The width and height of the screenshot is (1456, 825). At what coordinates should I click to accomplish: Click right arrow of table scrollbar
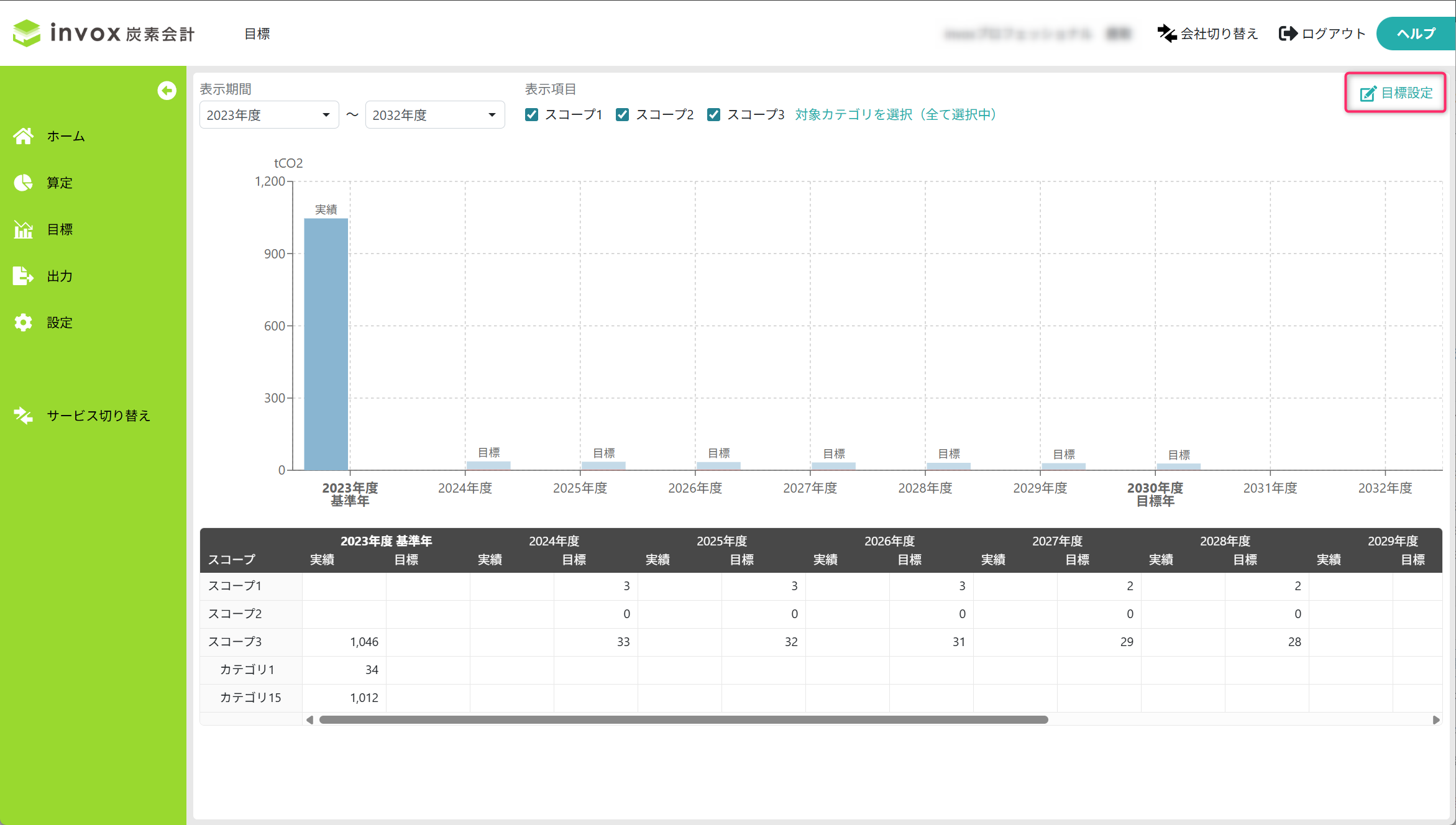click(1435, 719)
